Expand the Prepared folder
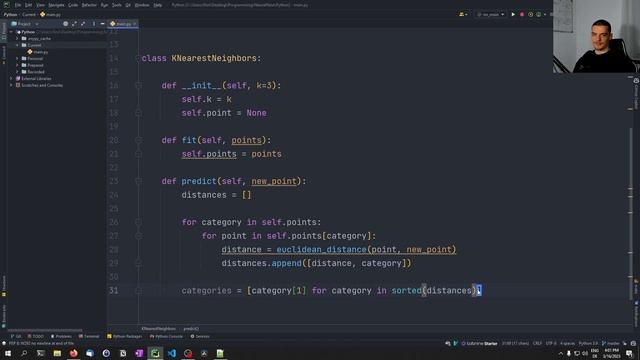Image resolution: width=640 pixels, height=360 pixels. pos(18,65)
